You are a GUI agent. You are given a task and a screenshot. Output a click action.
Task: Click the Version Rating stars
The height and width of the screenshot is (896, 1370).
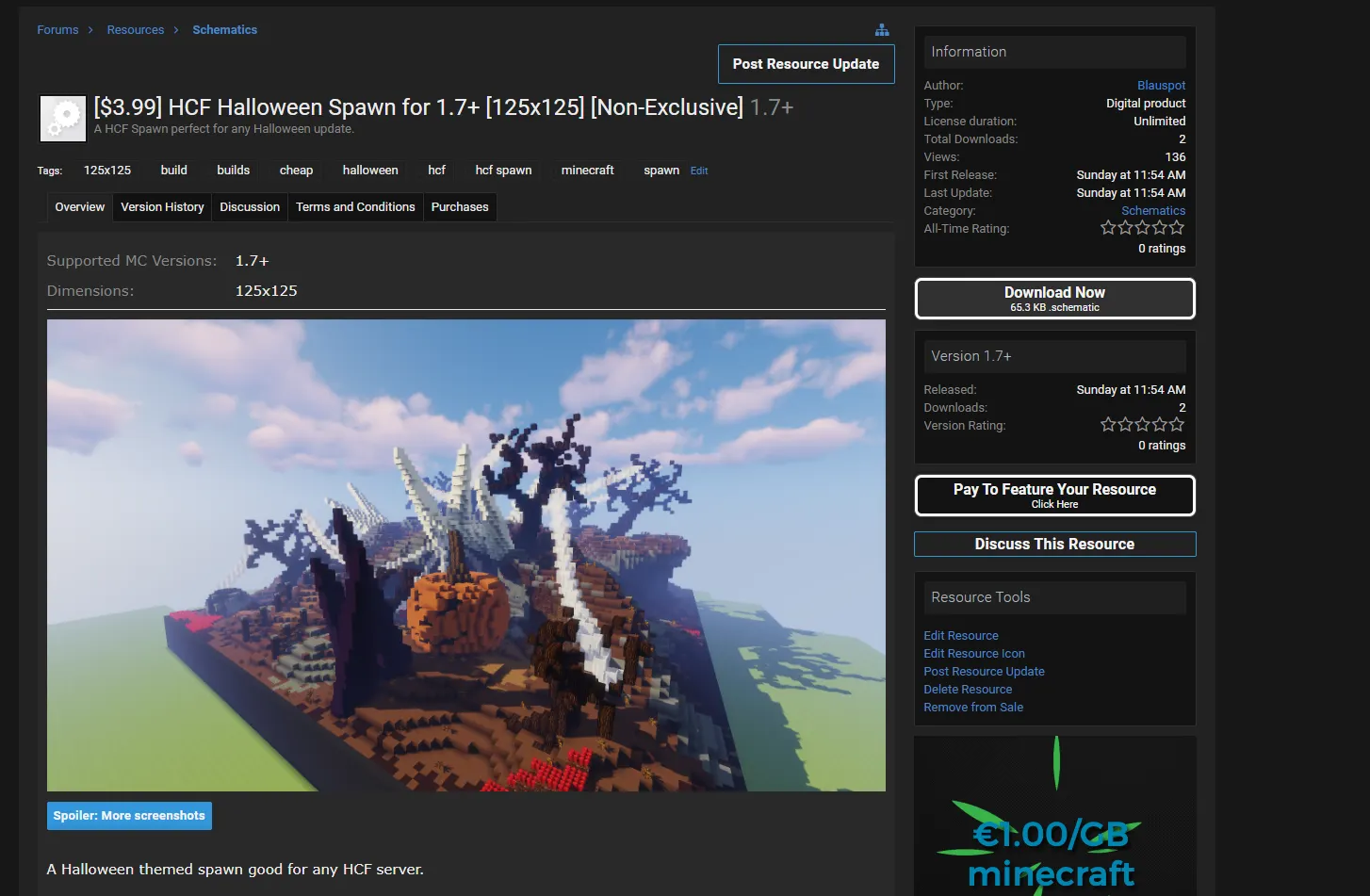1143,425
